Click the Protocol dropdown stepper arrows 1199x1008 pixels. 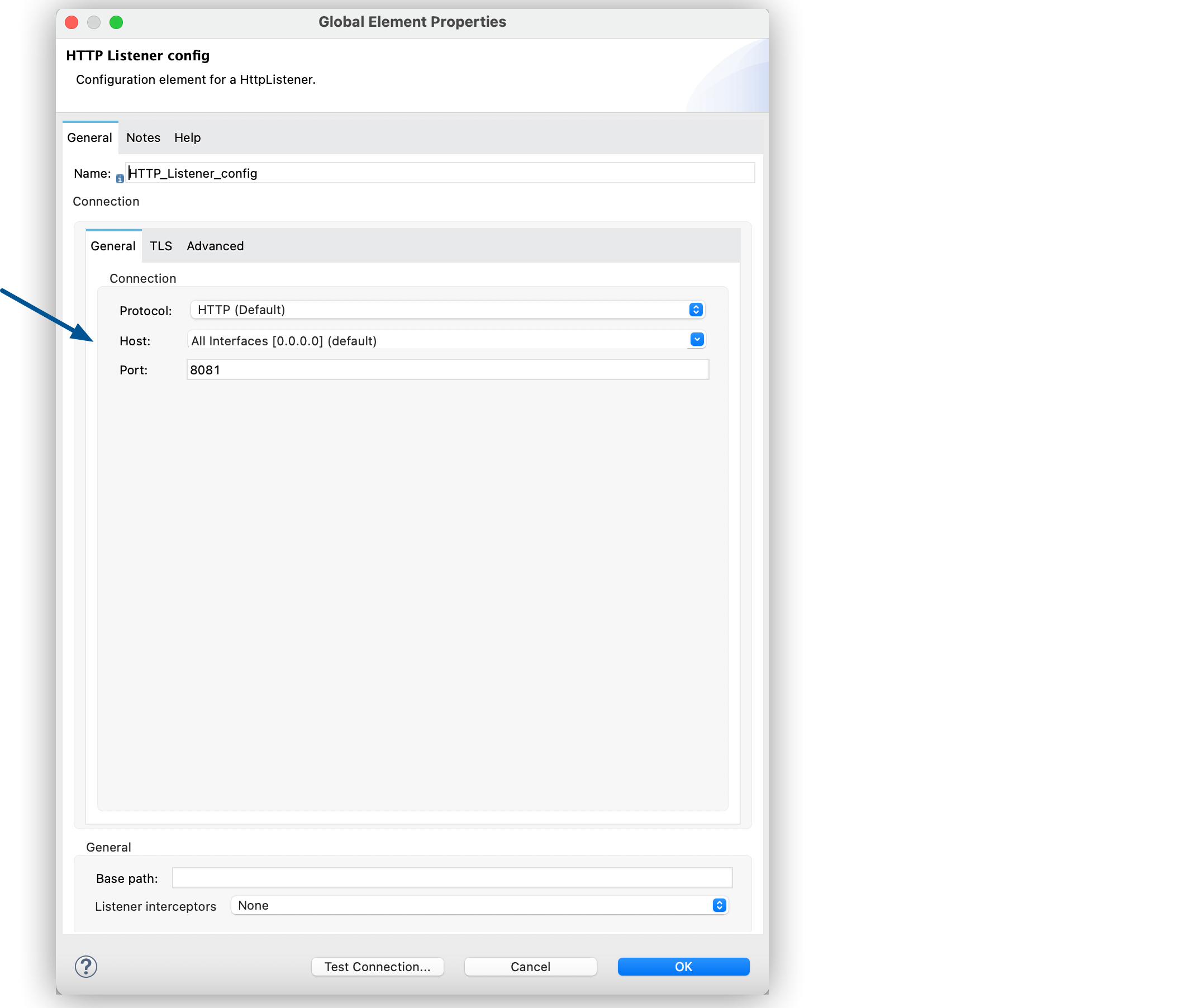point(695,309)
